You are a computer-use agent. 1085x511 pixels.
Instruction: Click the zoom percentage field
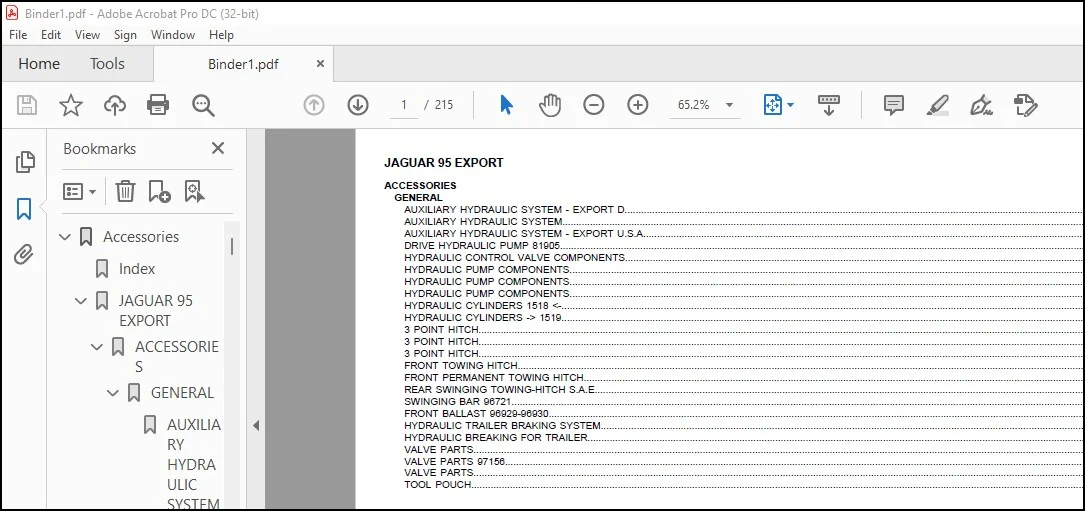694,105
